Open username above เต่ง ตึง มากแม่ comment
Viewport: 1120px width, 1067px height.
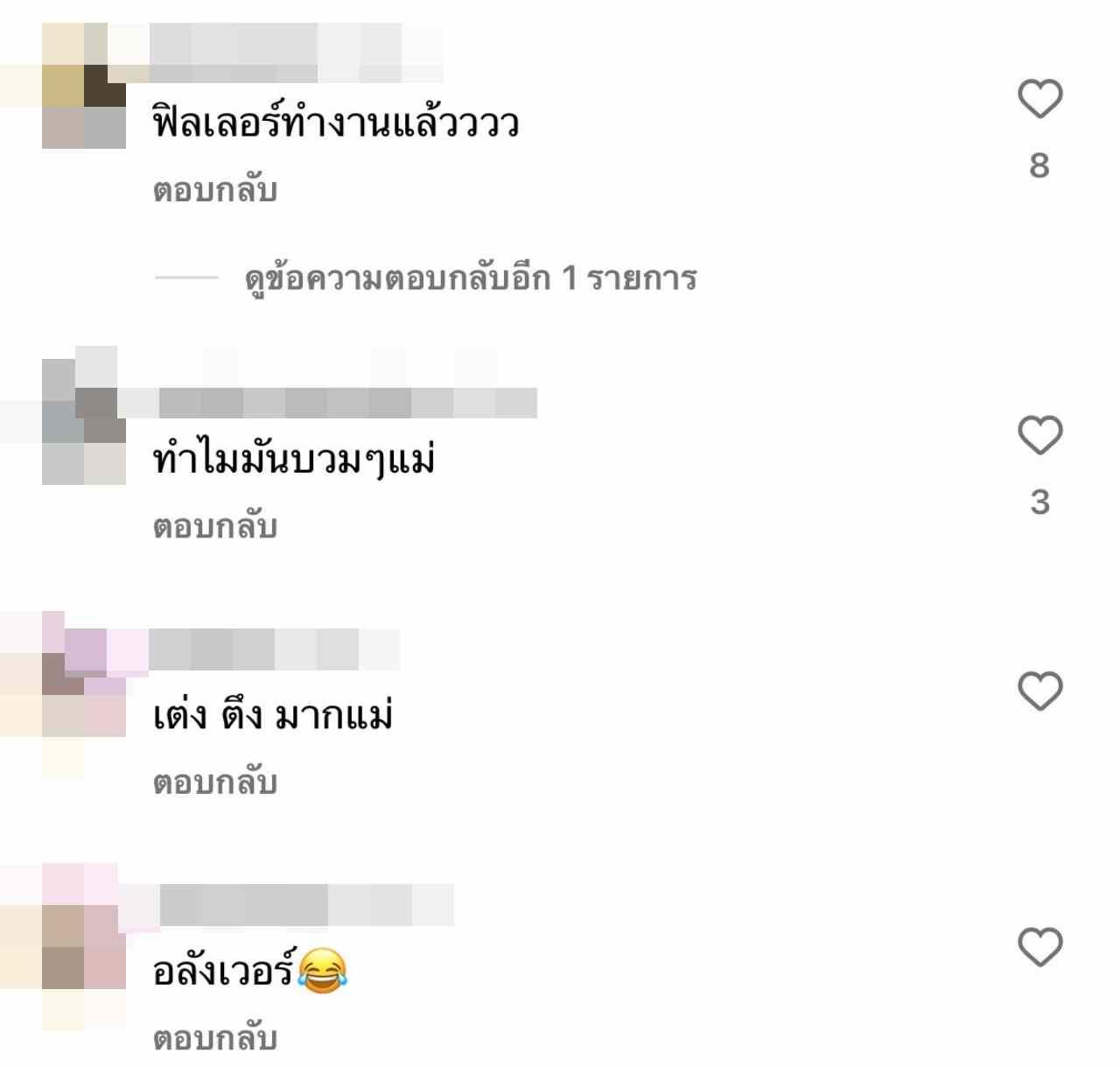click(275, 649)
